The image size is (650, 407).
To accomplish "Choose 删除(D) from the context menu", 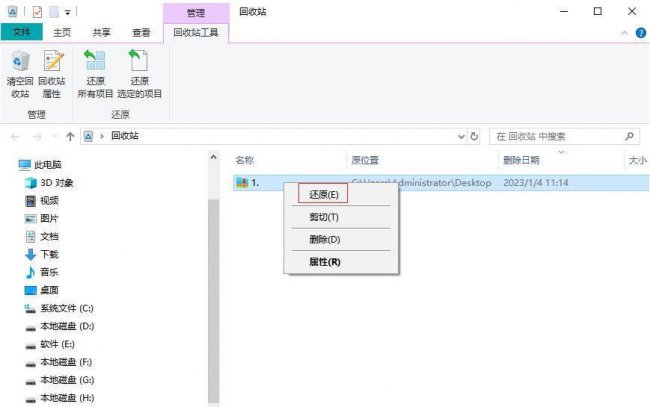I will pyautogui.click(x=325, y=239).
